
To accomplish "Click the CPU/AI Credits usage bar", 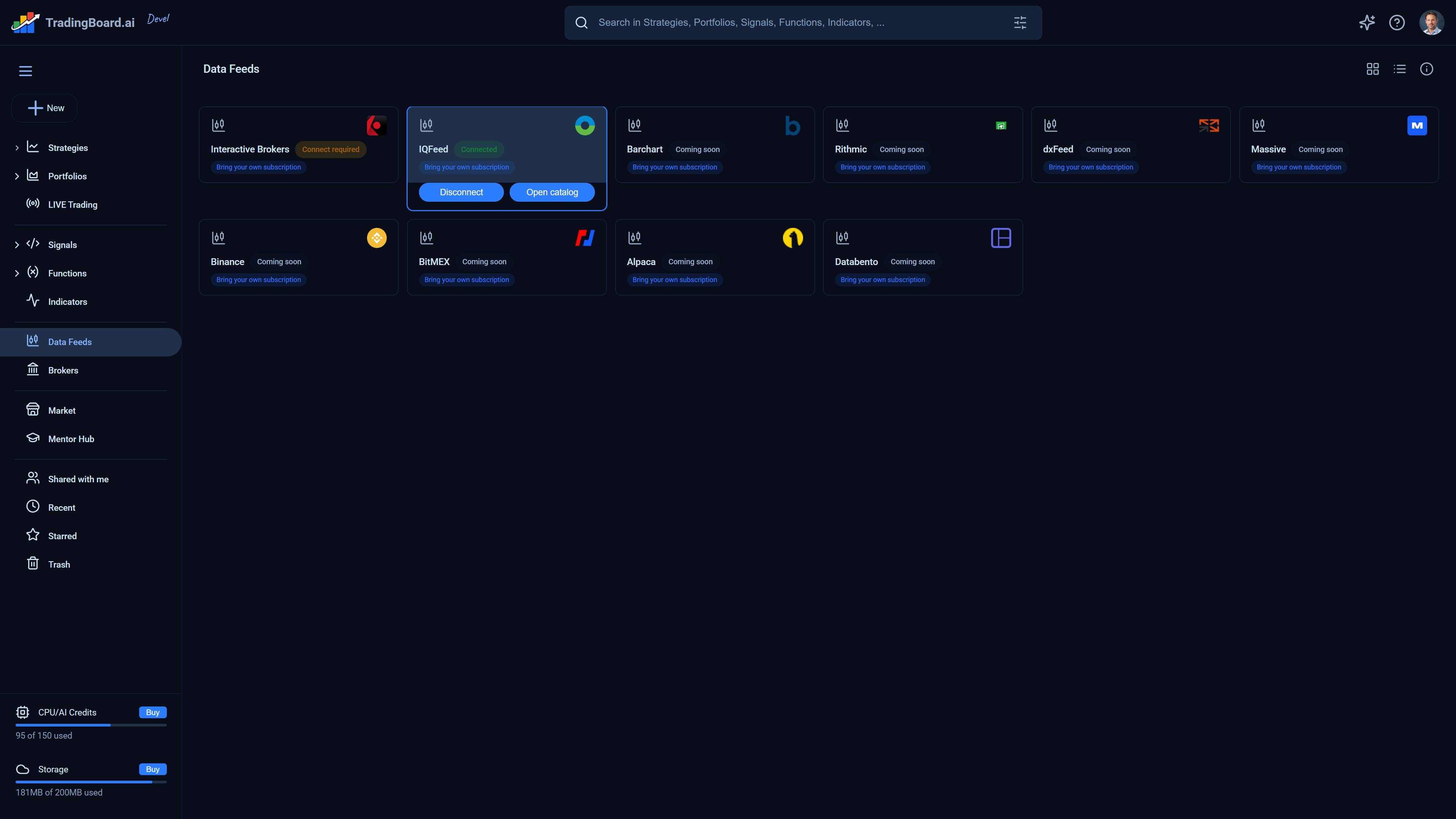I will pos(91,725).
